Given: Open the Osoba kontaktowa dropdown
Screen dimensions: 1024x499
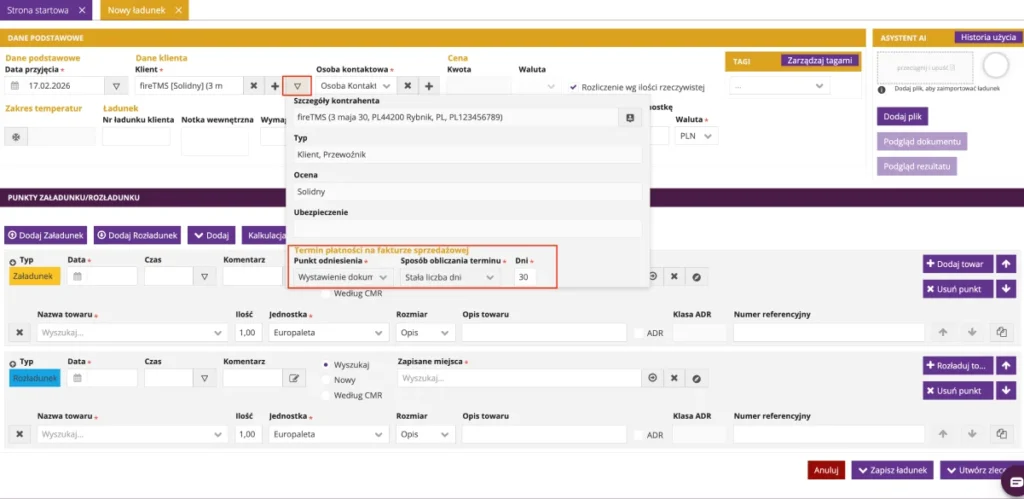Looking at the screenshot, I should [x=355, y=86].
